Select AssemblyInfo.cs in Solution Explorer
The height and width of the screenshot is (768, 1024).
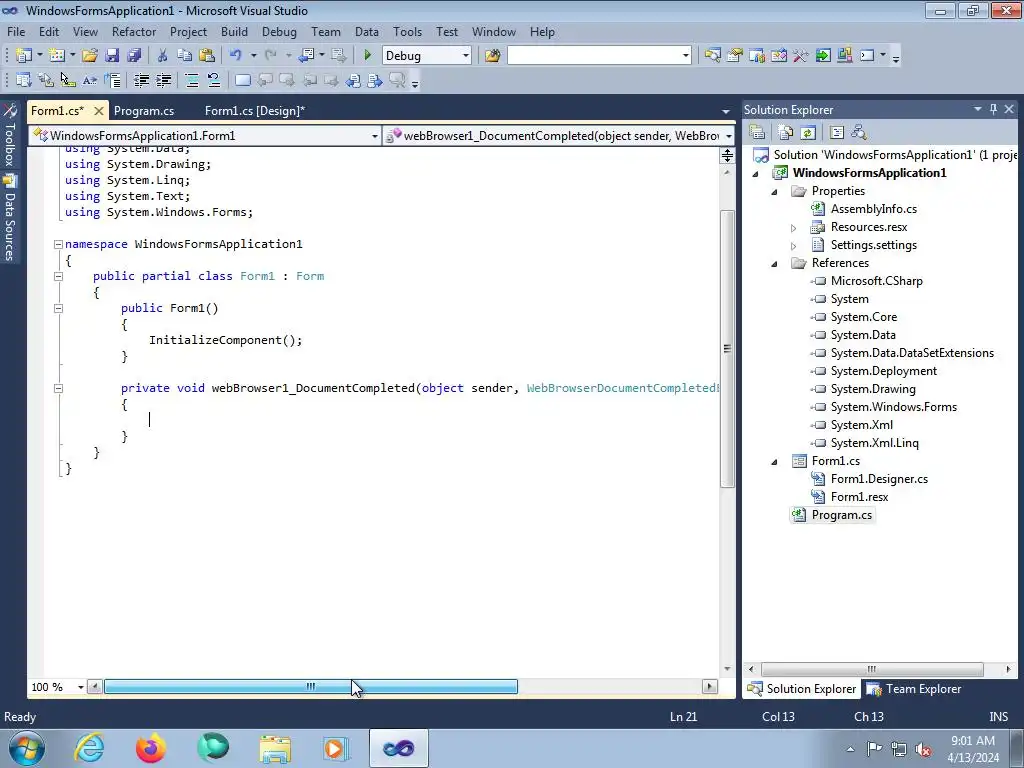[x=873, y=209]
